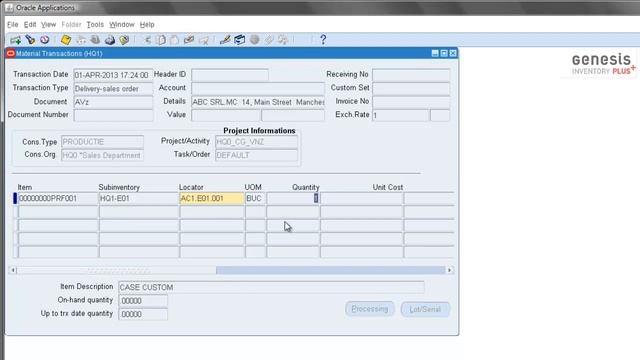Click the Clear Record eraser icon
The width and height of the screenshot is (640, 360).
(189, 40)
